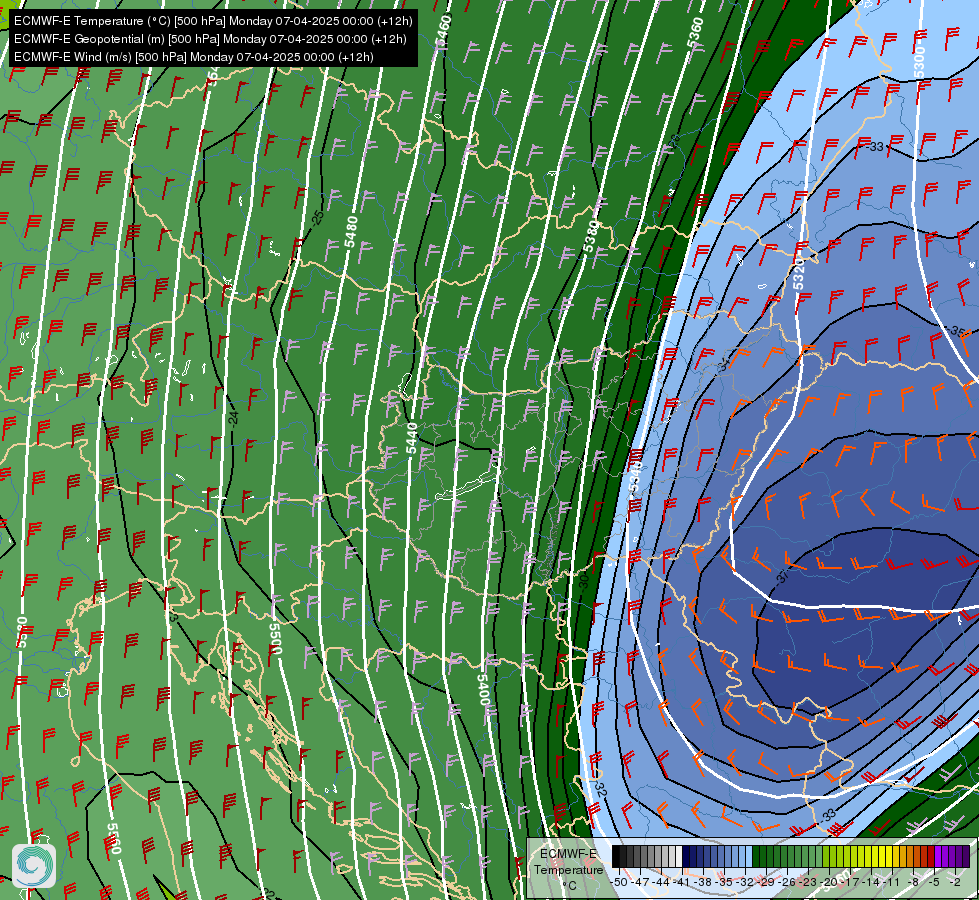Click the -2 value on the color scale

pos(955,882)
